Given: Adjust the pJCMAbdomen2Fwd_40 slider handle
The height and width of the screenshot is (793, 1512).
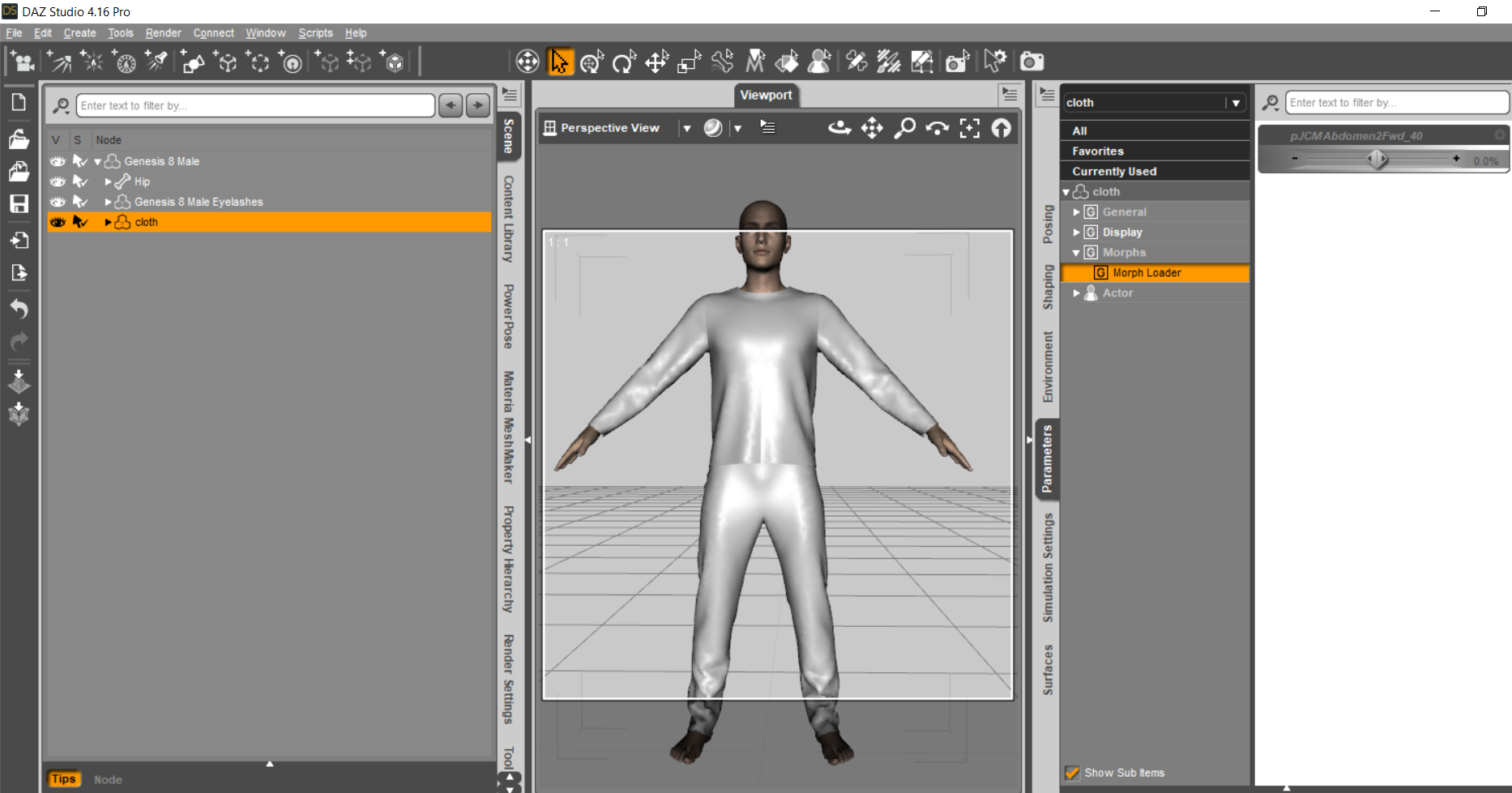Looking at the screenshot, I should click(x=1377, y=160).
